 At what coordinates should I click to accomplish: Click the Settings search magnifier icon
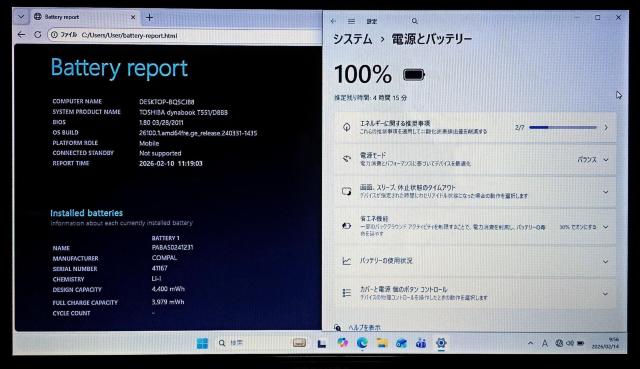tap(414, 21)
